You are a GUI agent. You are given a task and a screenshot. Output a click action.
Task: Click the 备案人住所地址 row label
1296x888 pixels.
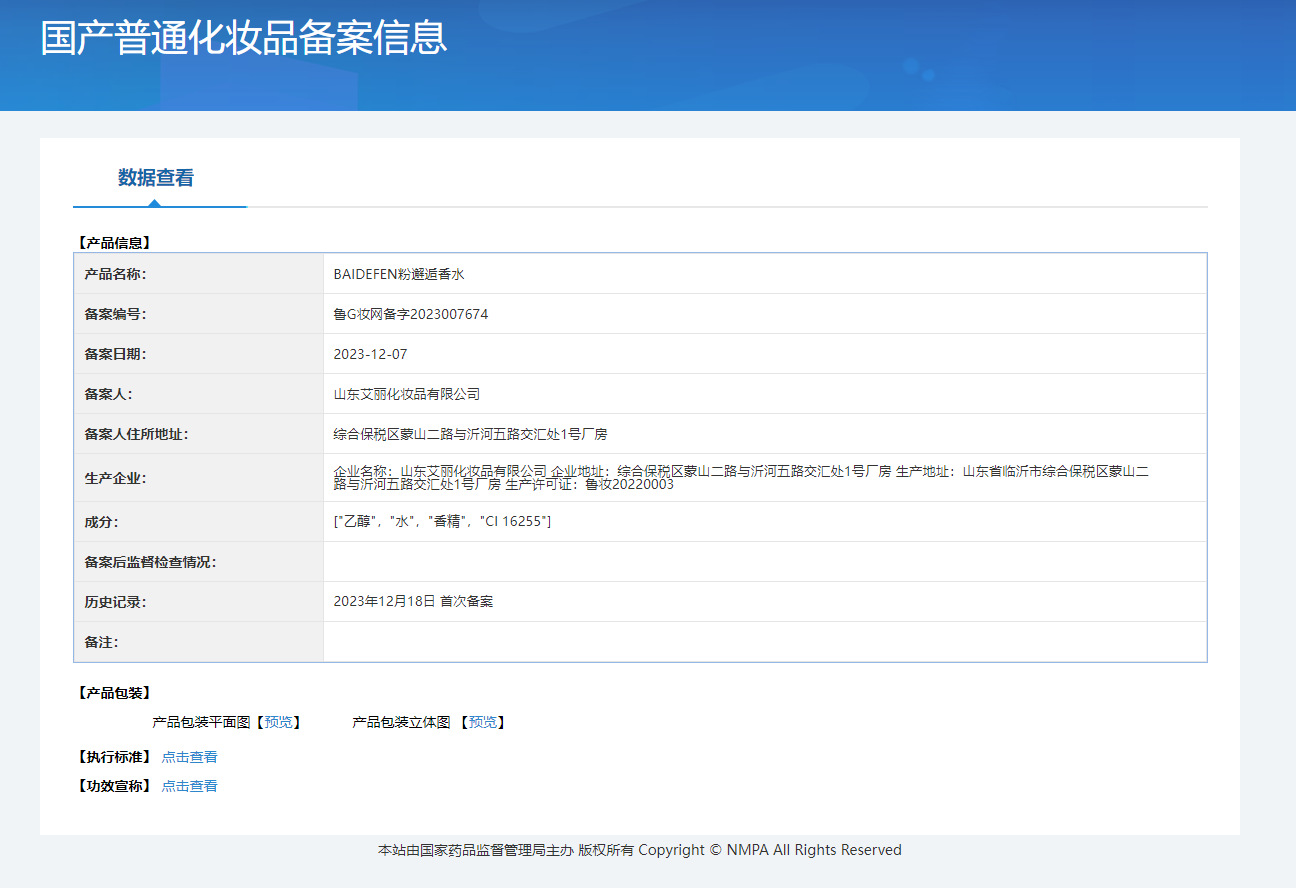pyautogui.click(x=137, y=434)
